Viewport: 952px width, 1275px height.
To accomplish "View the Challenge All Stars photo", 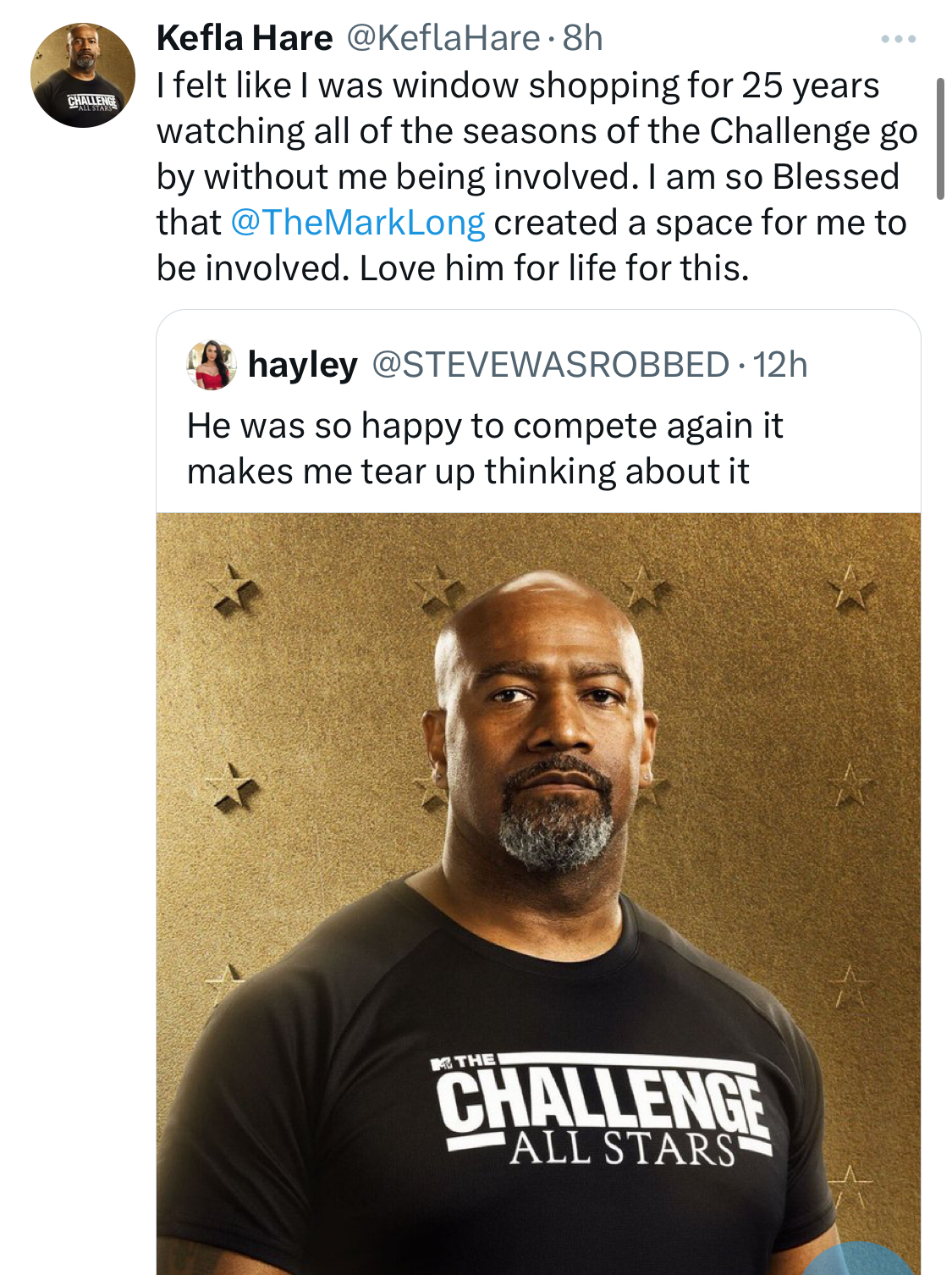I will tap(538, 893).
